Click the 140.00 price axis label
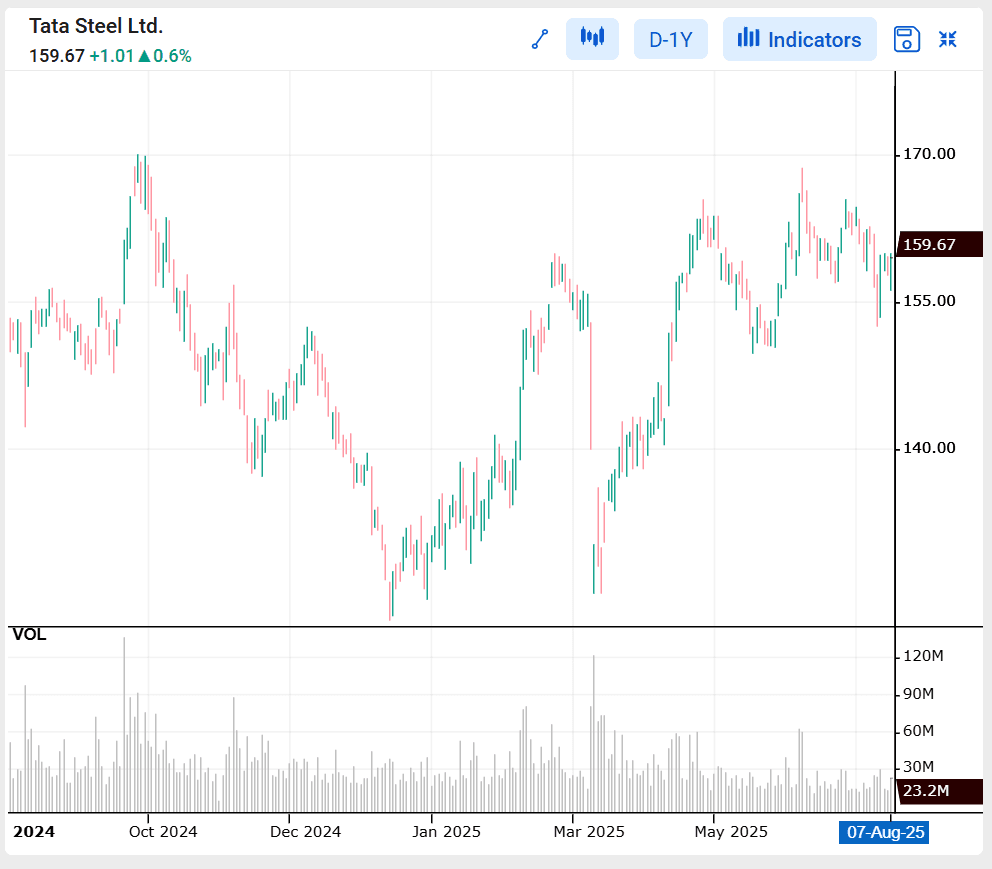This screenshot has width=992, height=869. [929, 448]
